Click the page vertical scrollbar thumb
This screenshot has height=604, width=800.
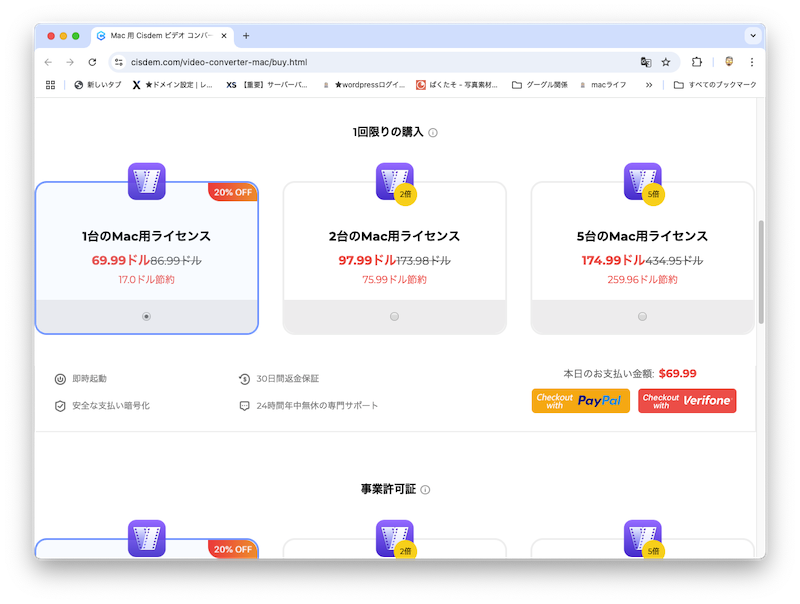[x=761, y=272]
